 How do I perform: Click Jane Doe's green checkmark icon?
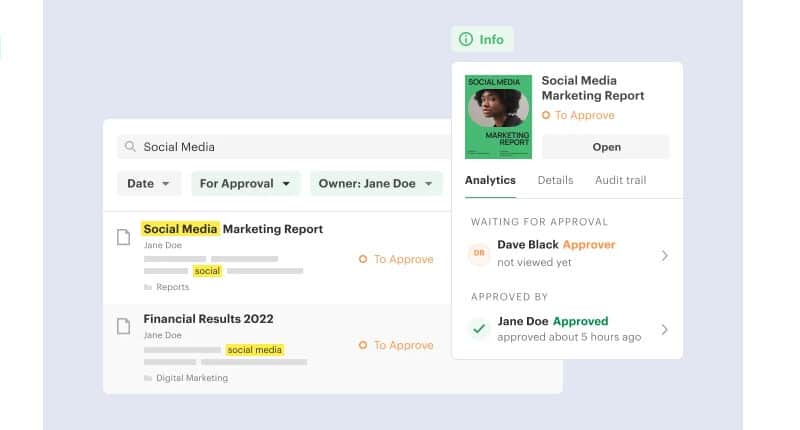(479, 328)
